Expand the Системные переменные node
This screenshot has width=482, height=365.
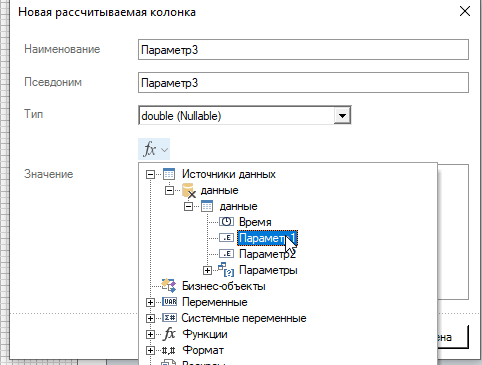point(150,318)
